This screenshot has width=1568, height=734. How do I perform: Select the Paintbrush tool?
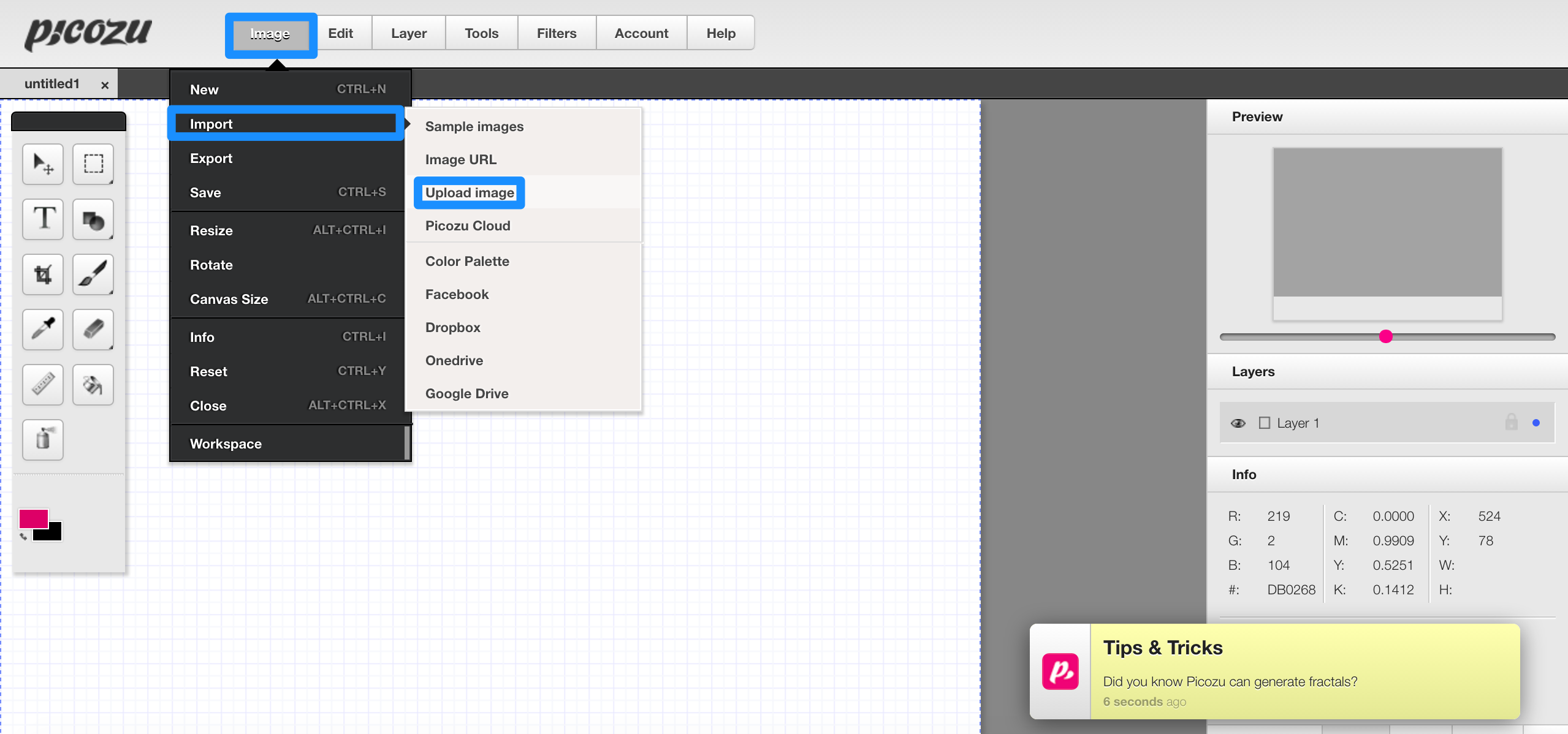[93, 274]
